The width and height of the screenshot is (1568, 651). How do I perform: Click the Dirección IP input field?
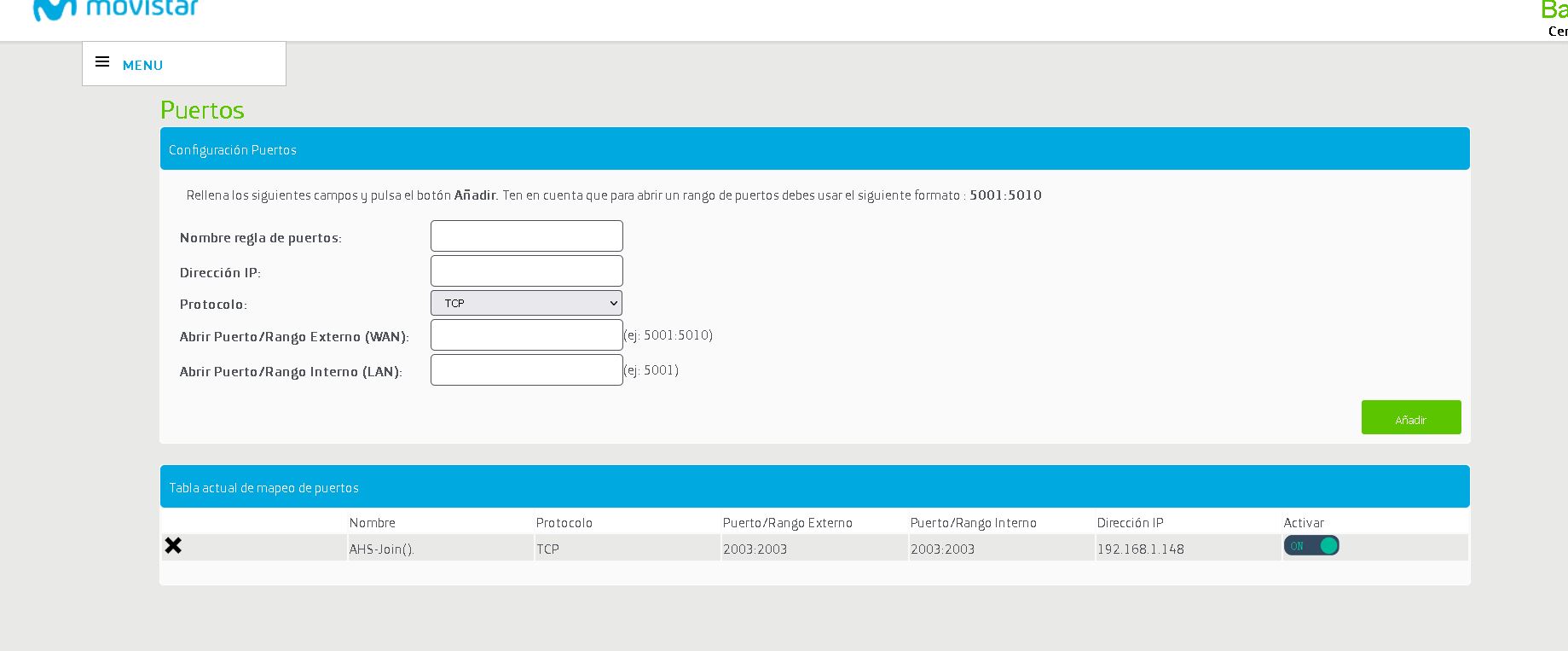coord(526,271)
